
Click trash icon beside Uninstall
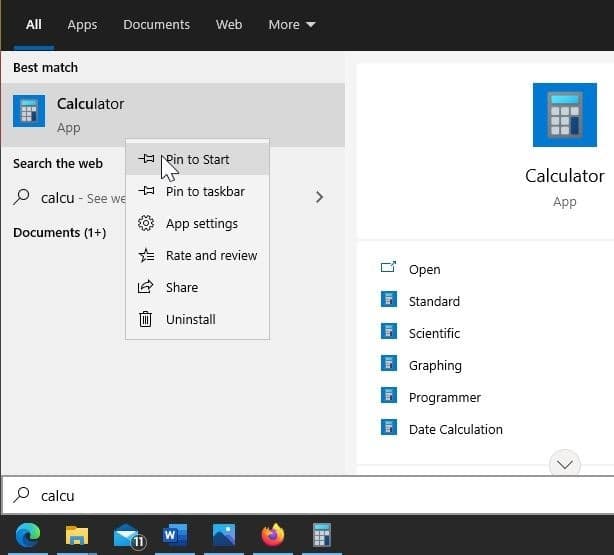(145, 319)
